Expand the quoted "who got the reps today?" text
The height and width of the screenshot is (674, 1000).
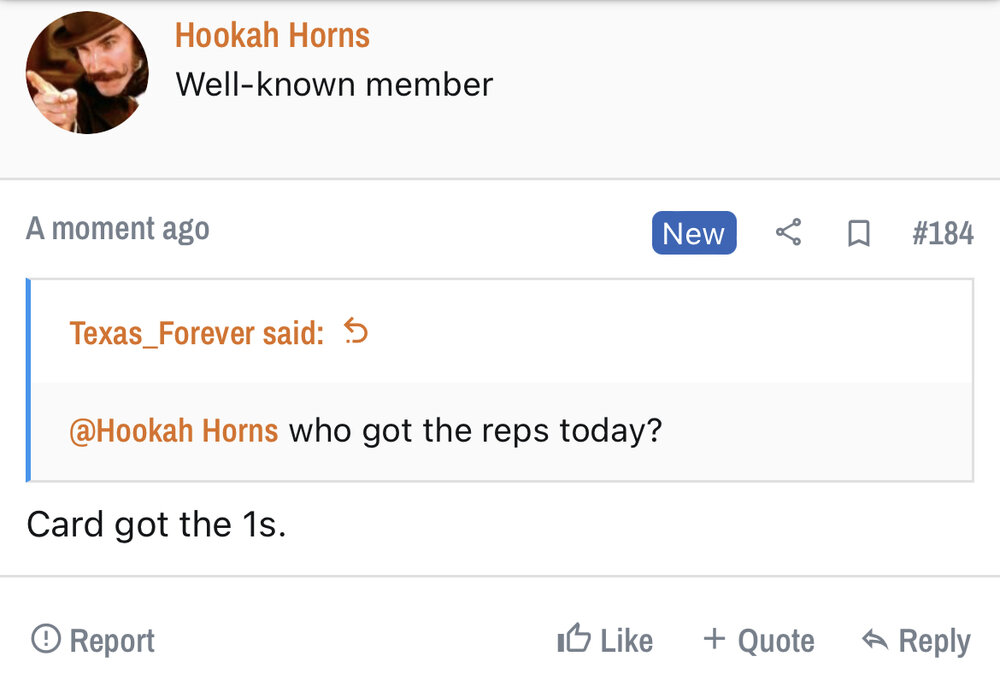(x=475, y=431)
